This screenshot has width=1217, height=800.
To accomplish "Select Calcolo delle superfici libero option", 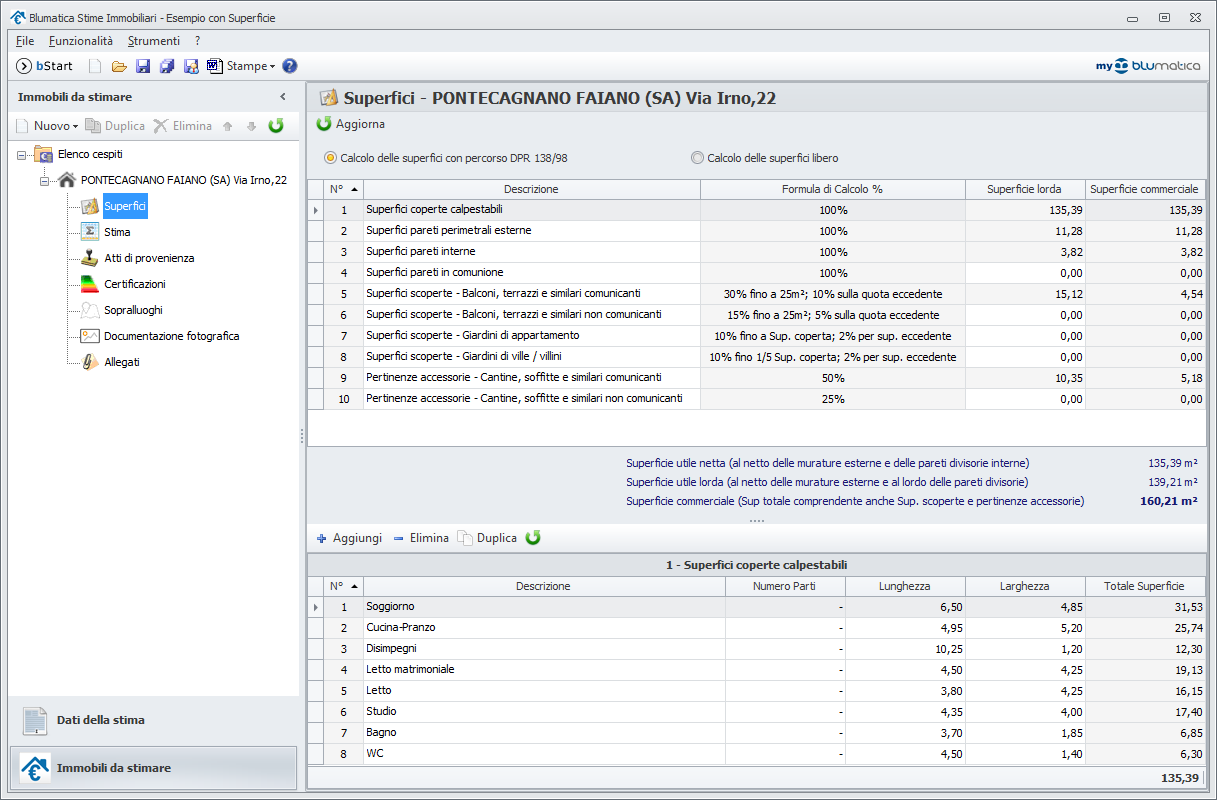I will (x=765, y=158).
